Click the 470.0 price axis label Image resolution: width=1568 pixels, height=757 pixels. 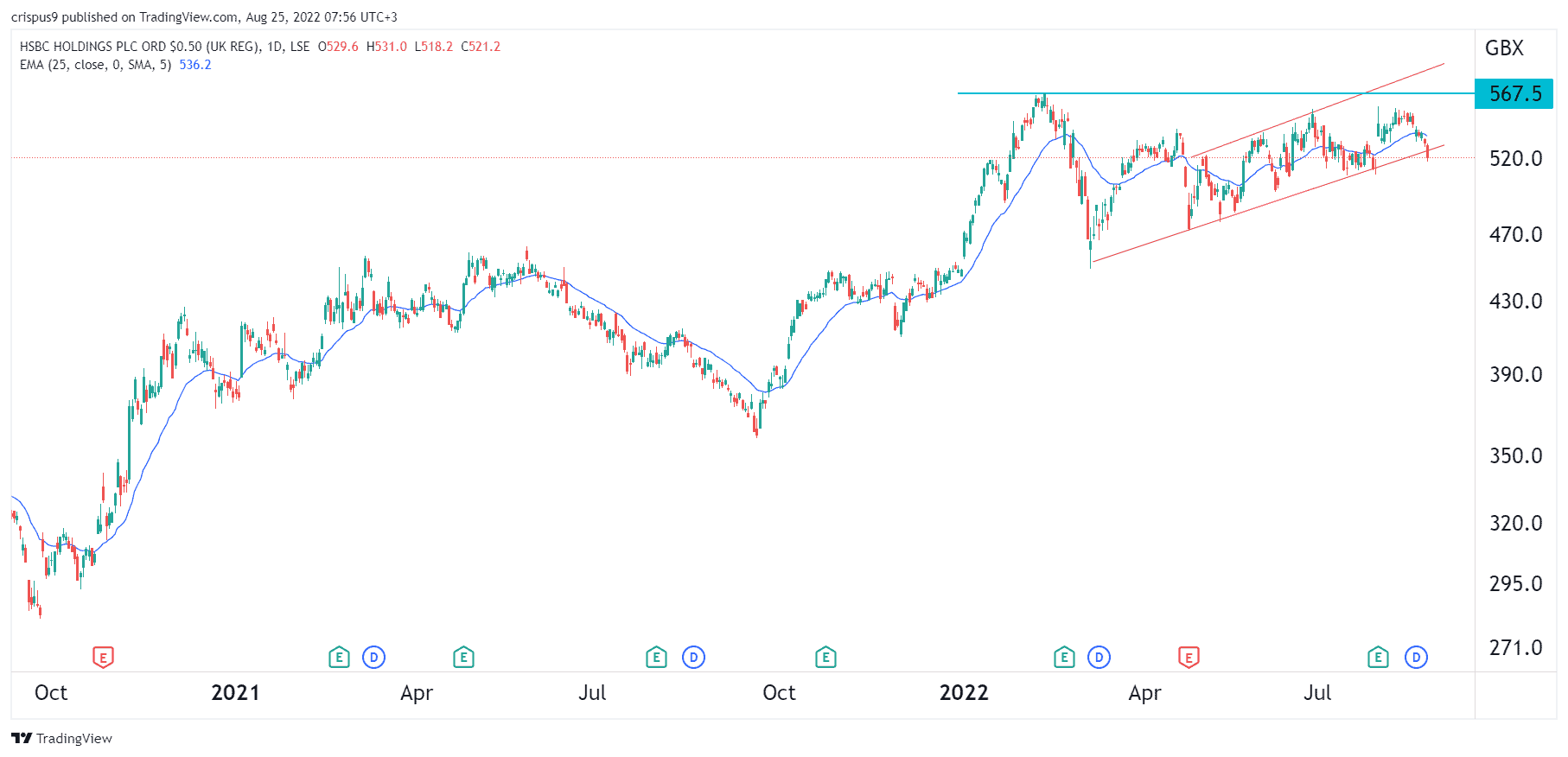click(1515, 234)
